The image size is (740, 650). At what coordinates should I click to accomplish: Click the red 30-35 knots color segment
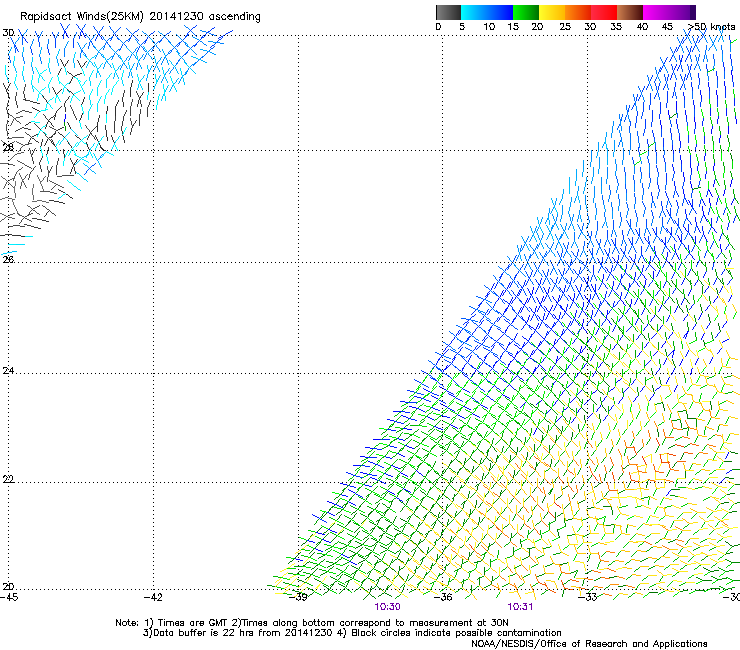(604, 12)
